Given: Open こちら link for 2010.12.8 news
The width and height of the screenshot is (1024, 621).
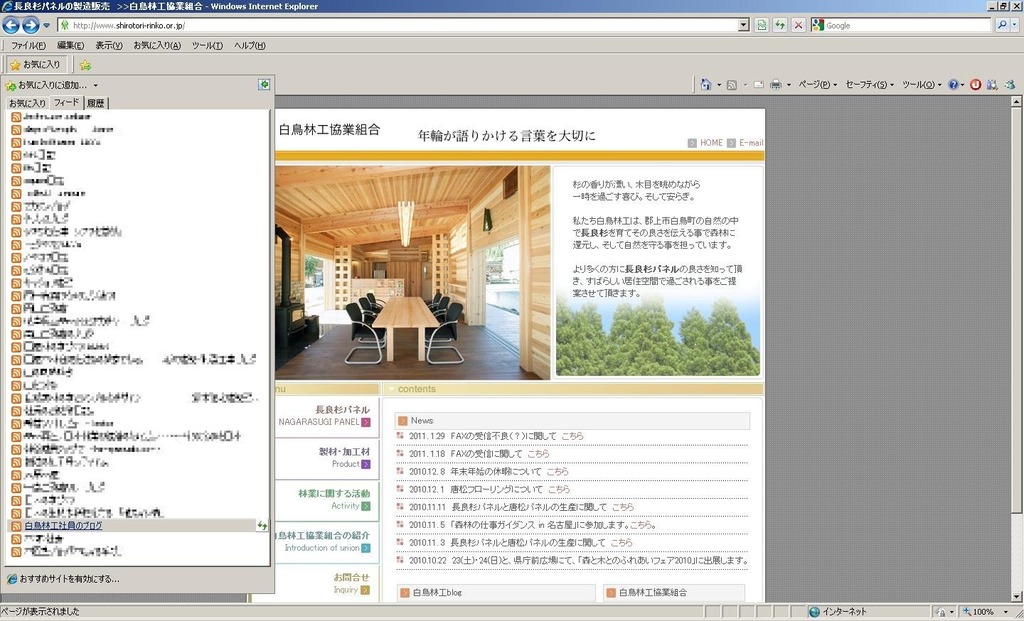Looking at the screenshot, I should [x=557, y=471].
